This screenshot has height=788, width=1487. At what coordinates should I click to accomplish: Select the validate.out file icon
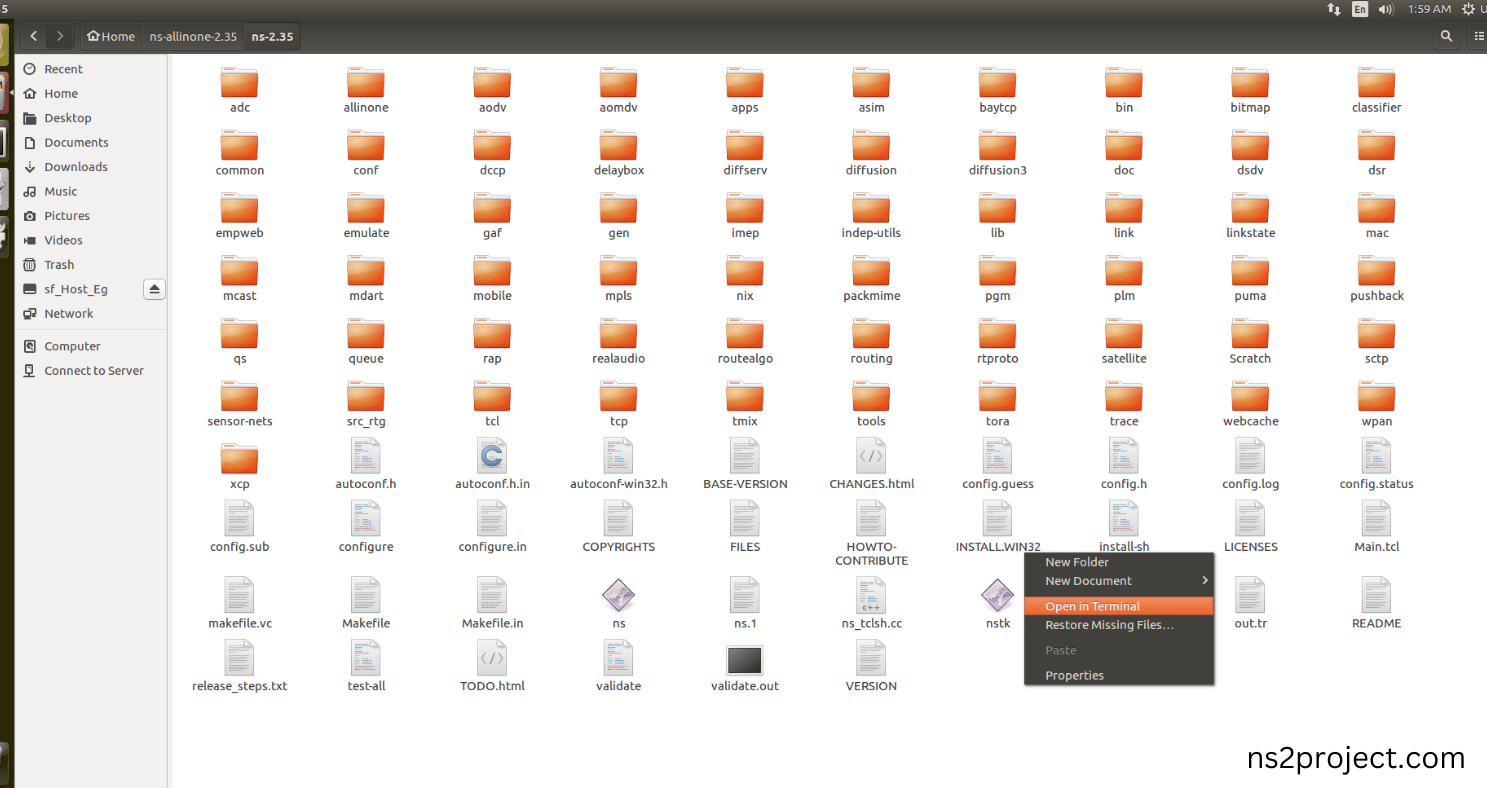pos(744,660)
